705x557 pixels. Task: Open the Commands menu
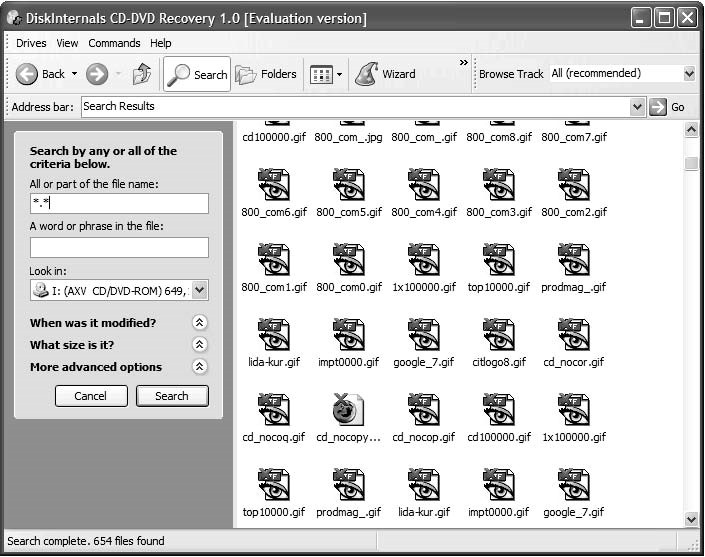click(x=114, y=43)
